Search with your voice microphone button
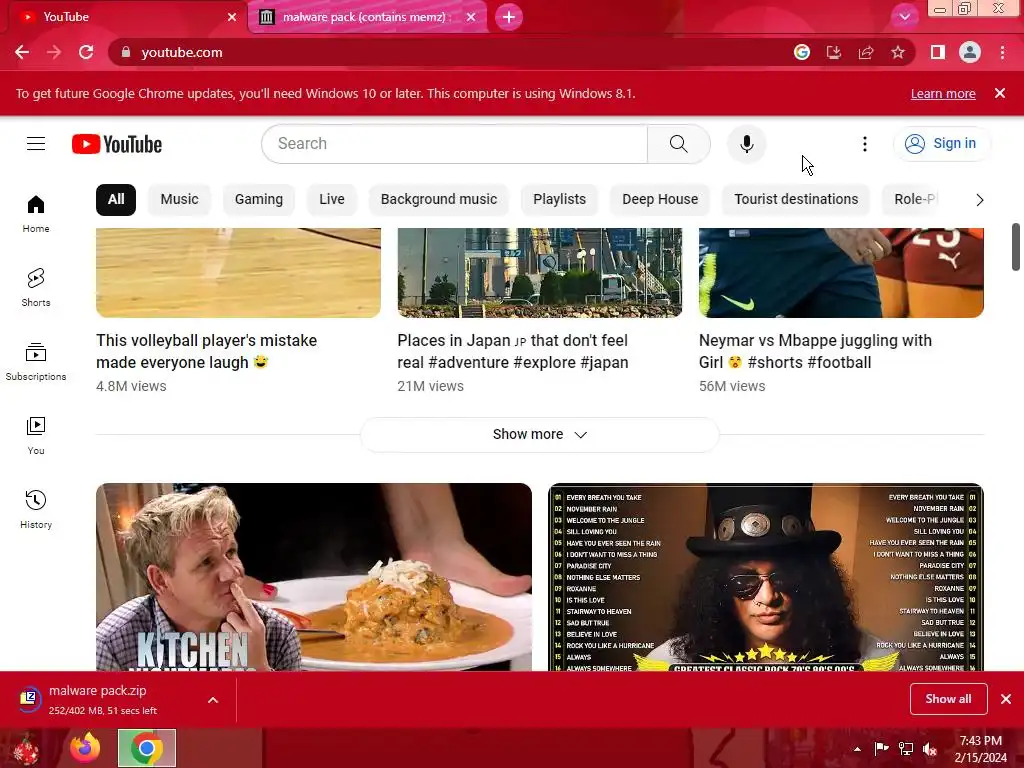Viewport: 1024px width, 768px height. pyautogui.click(x=746, y=144)
